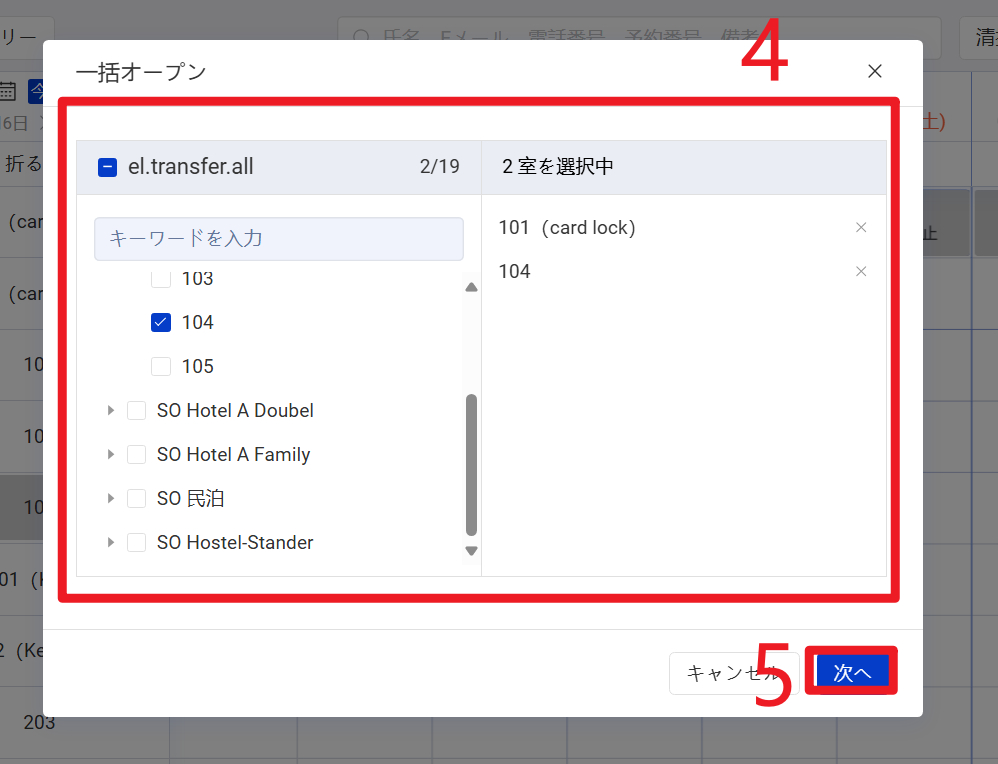Check the room 105 checkbox
Screen dimensions: 998x764
pos(160,366)
